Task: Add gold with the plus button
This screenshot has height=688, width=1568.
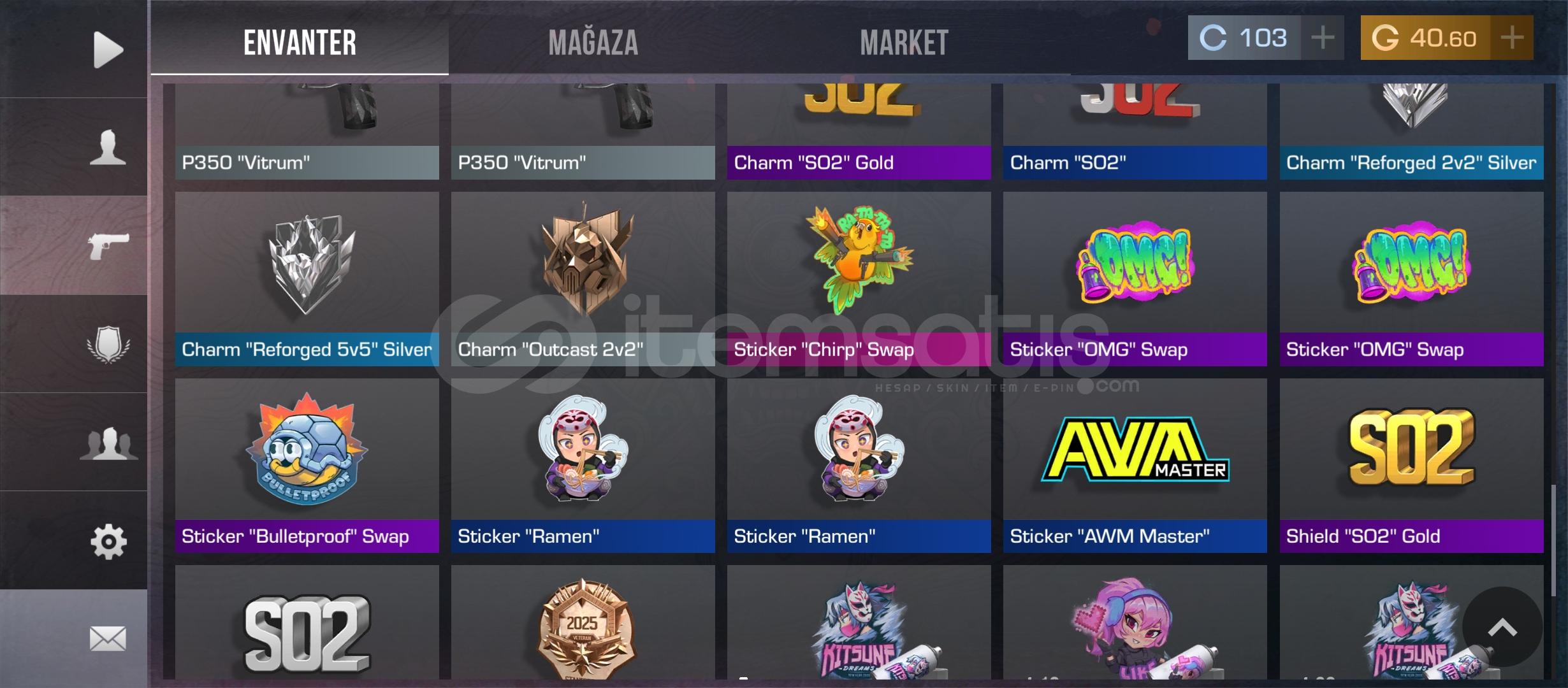Action: pyautogui.click(x=1512, y=38)
